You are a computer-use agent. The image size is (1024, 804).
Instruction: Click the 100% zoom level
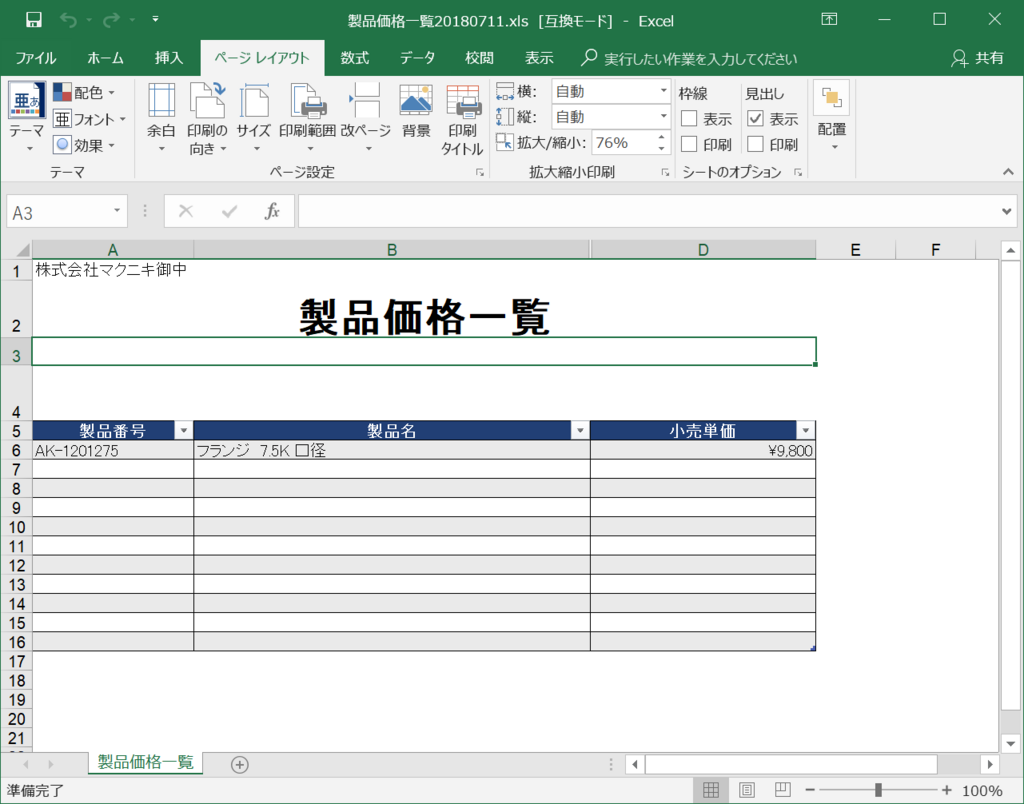click(982, 791)
